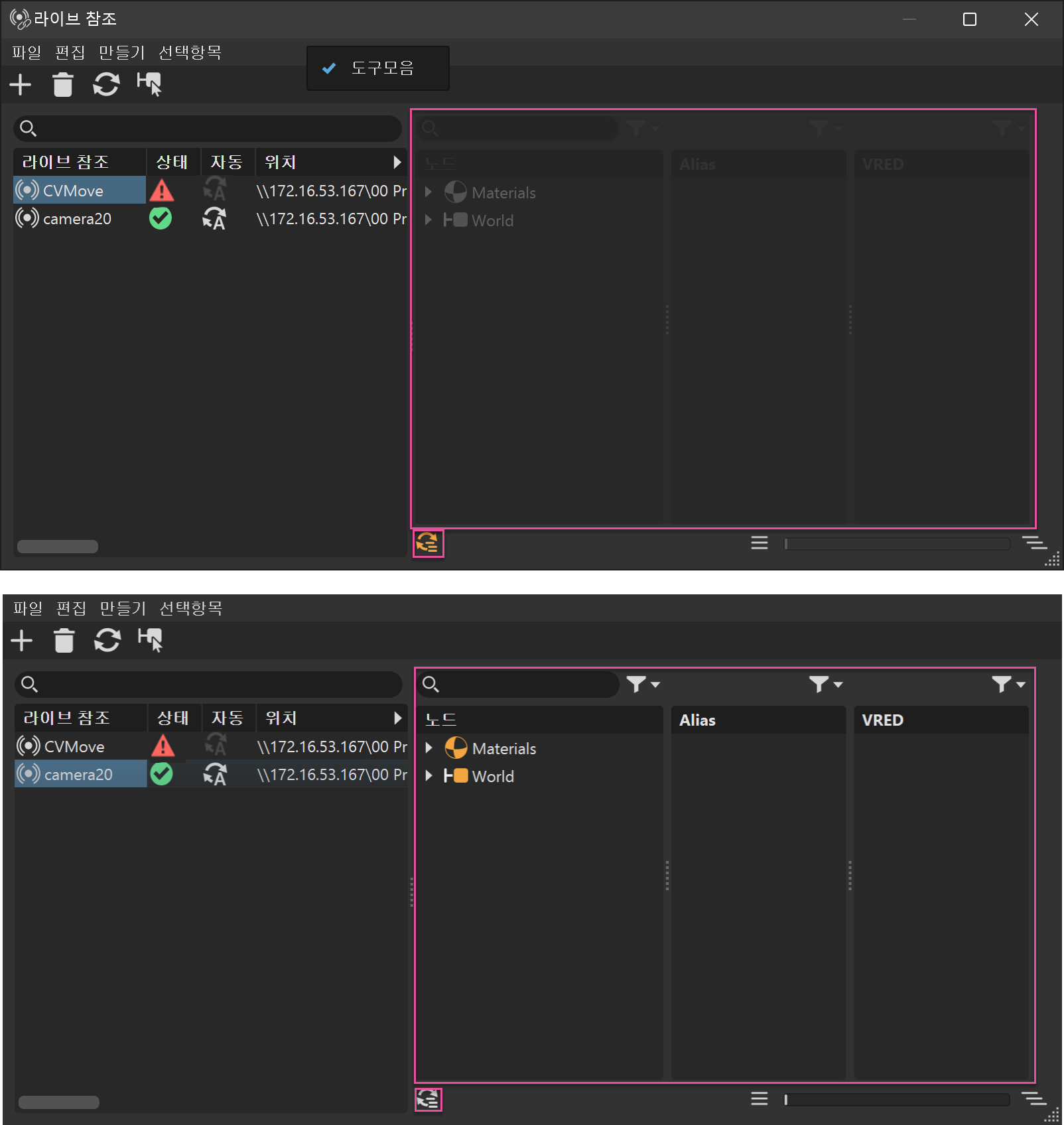1064x1125 pixels.
Task: Click camera20's location path in lower window
Action: pyautogui.click(x=333, y=775)
